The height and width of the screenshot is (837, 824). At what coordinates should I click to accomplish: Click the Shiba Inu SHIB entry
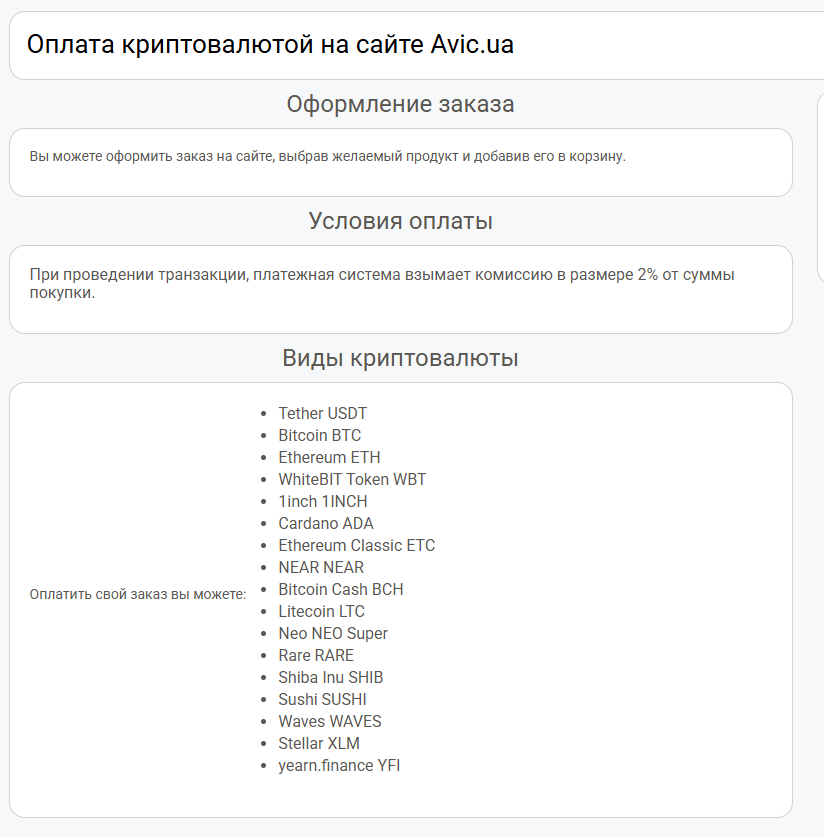330,677
